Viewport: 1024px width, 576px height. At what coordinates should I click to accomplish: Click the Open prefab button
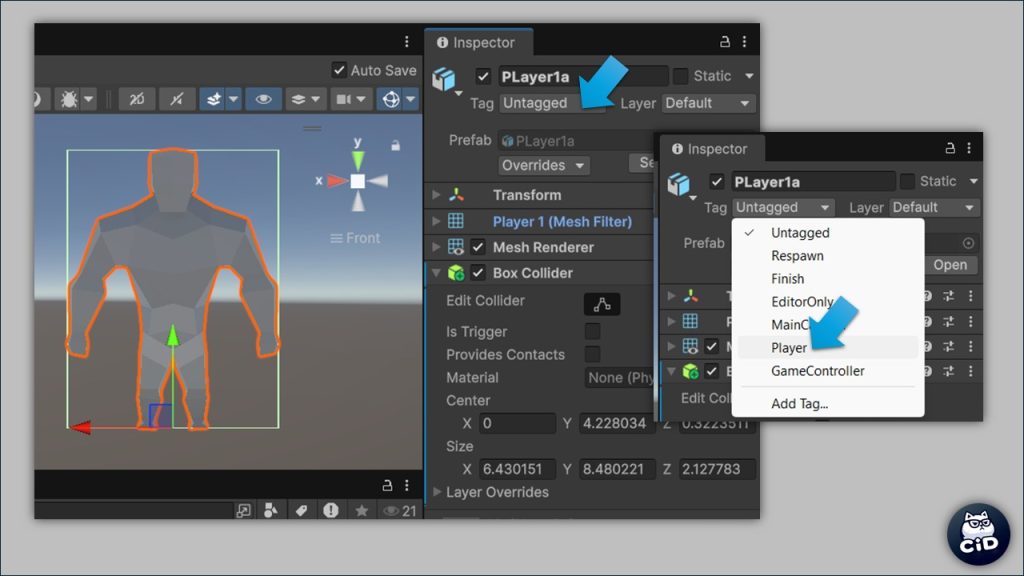pos(949,265)
